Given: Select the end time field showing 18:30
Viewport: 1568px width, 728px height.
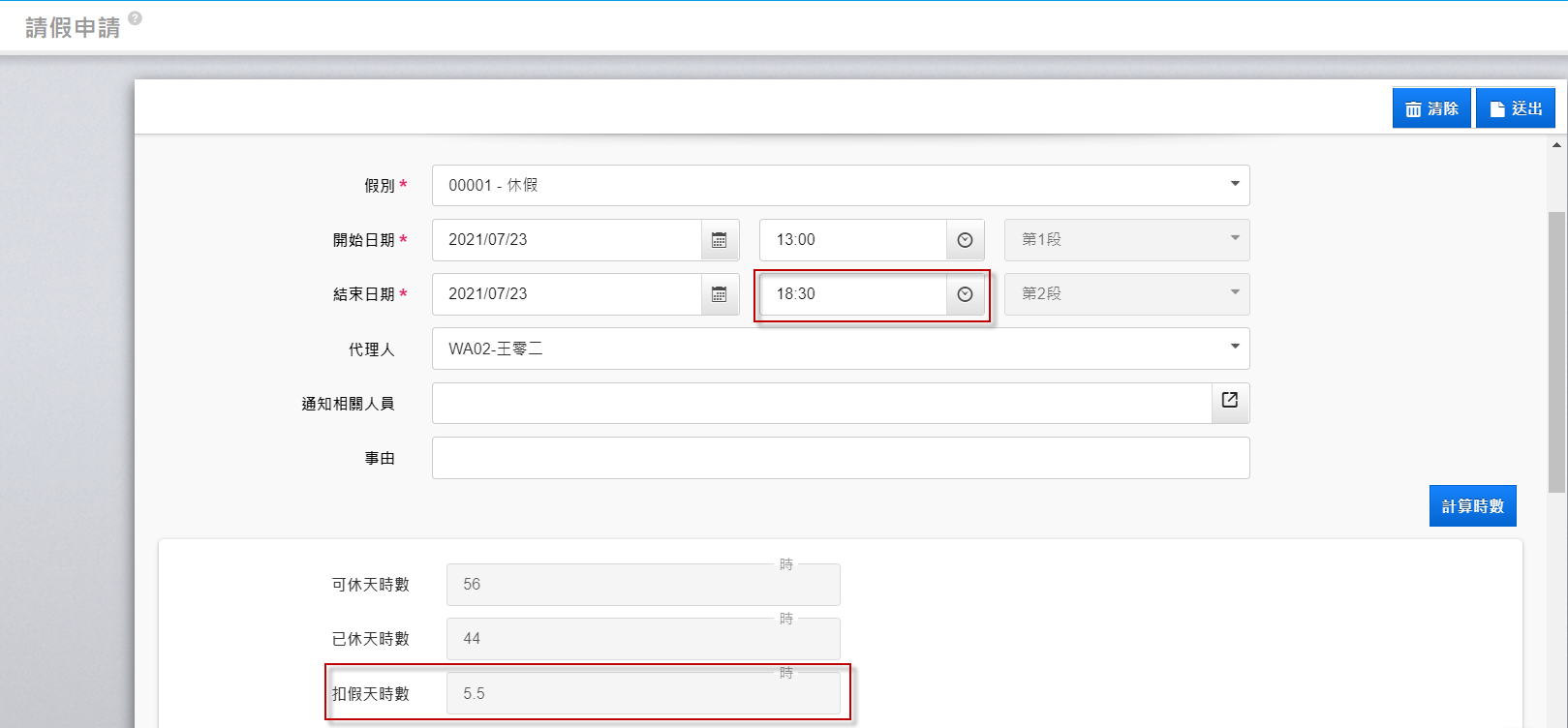Looking at the screenshot, I should (852, 294).
